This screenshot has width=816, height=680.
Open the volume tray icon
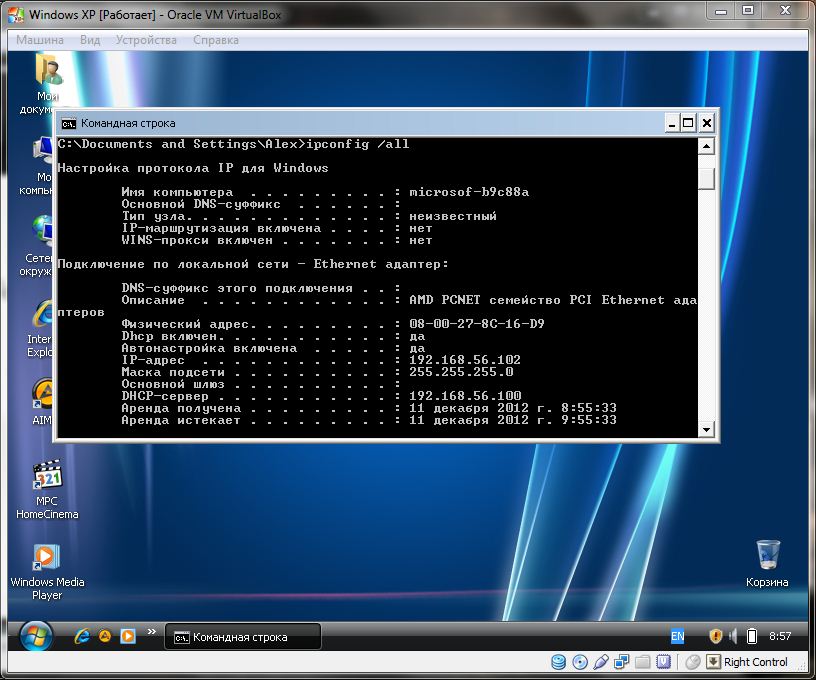click(733, 636)
